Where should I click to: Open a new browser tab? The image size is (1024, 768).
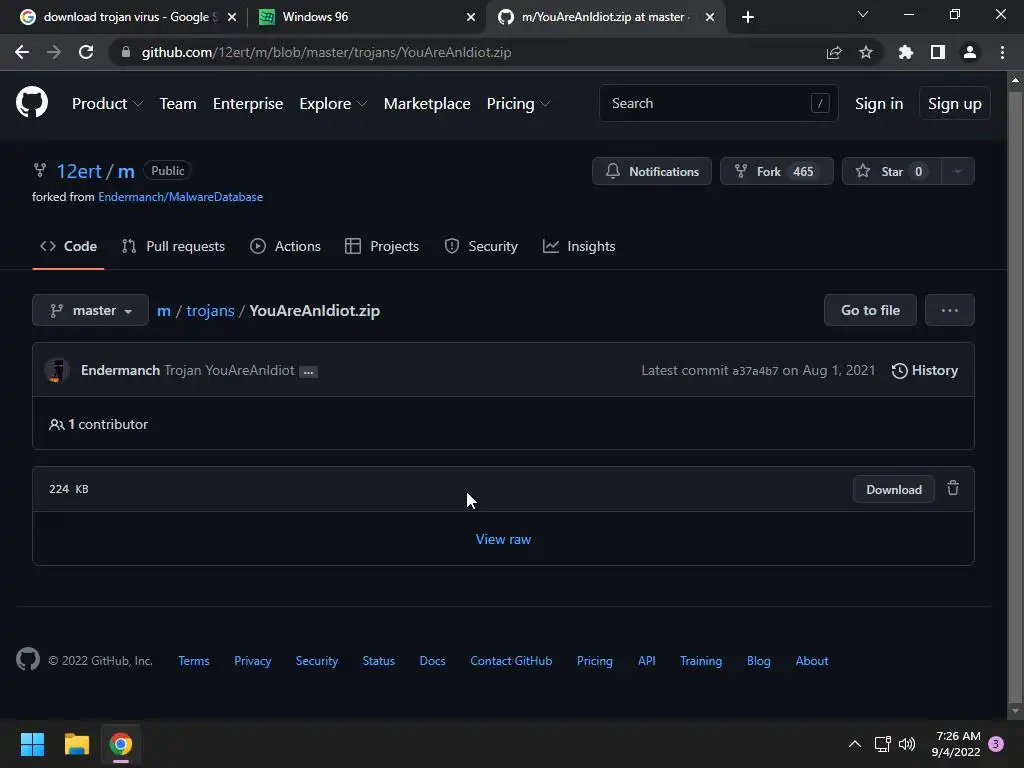coord(748,17)
